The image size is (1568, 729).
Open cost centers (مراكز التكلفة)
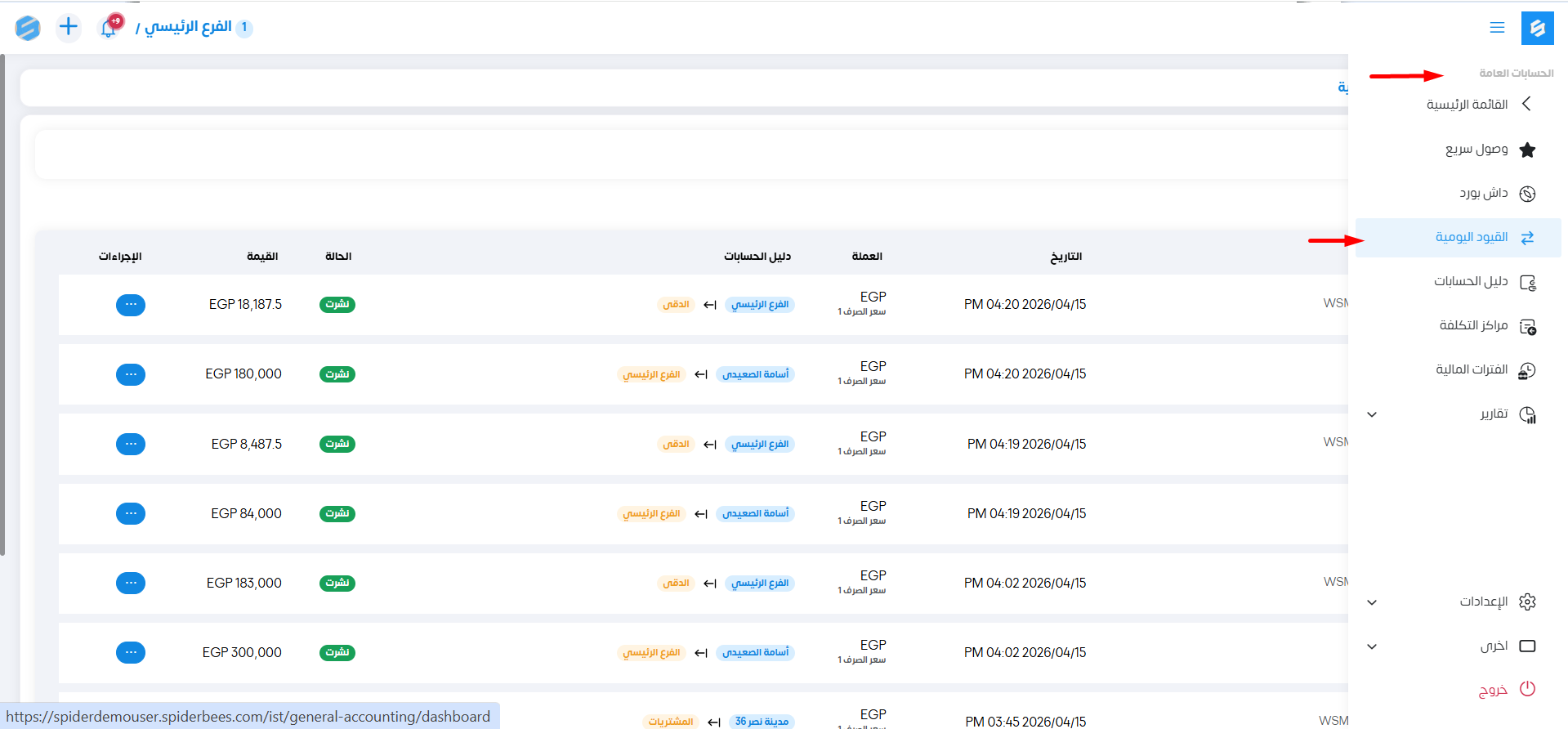tap(1473, 325)
